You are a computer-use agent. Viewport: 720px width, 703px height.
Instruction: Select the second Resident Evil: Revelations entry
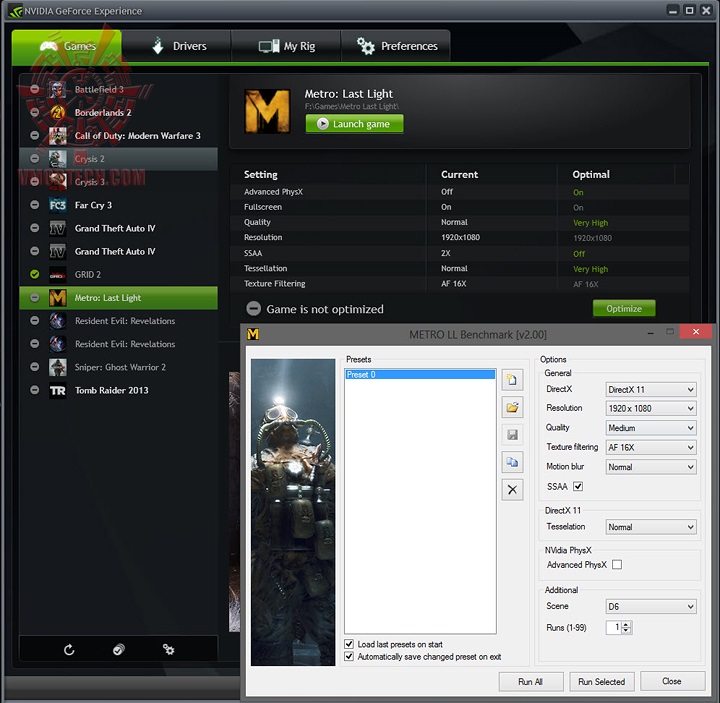coord(118,344)
